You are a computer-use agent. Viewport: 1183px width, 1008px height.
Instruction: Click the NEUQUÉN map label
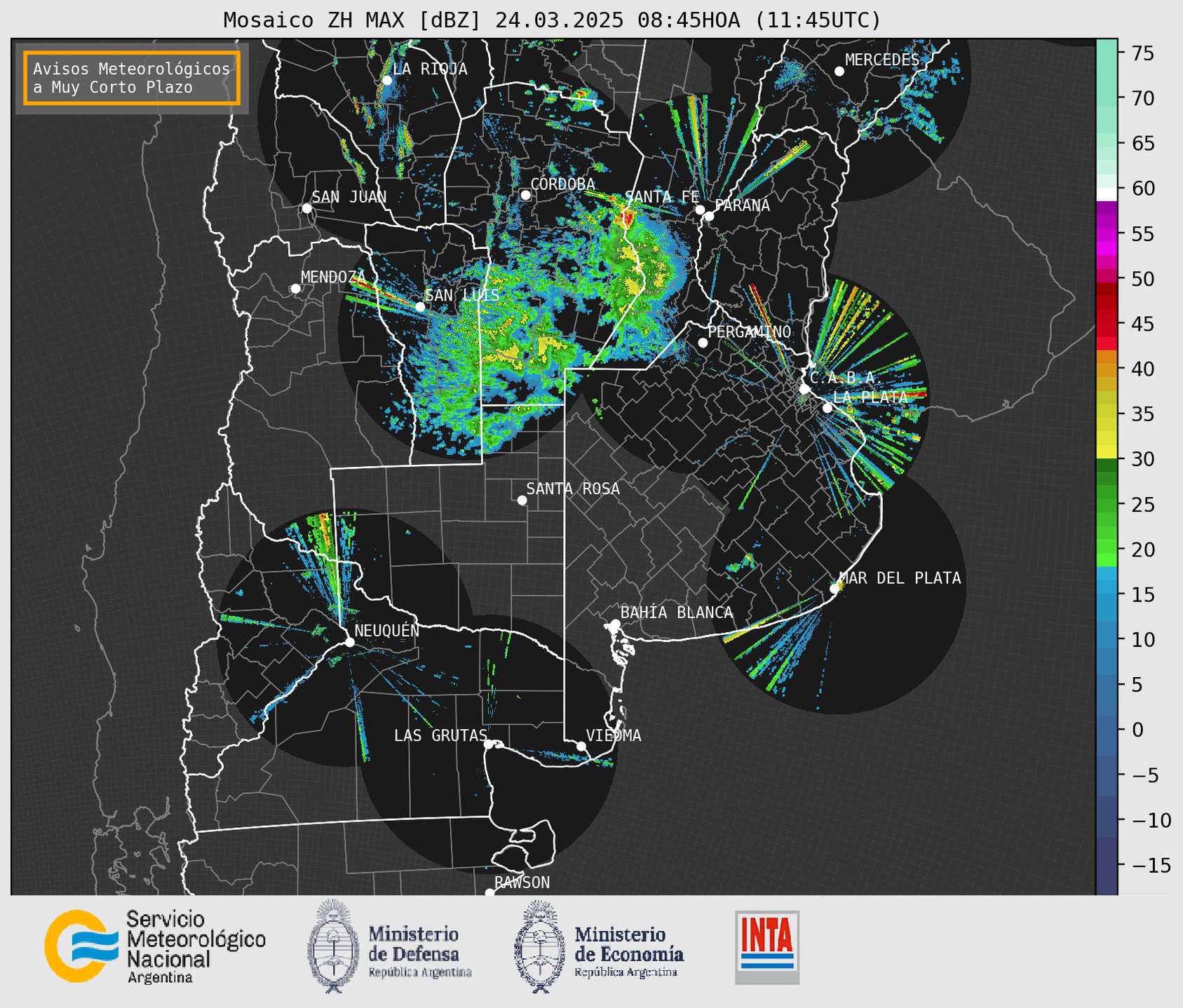click(387, 630)
